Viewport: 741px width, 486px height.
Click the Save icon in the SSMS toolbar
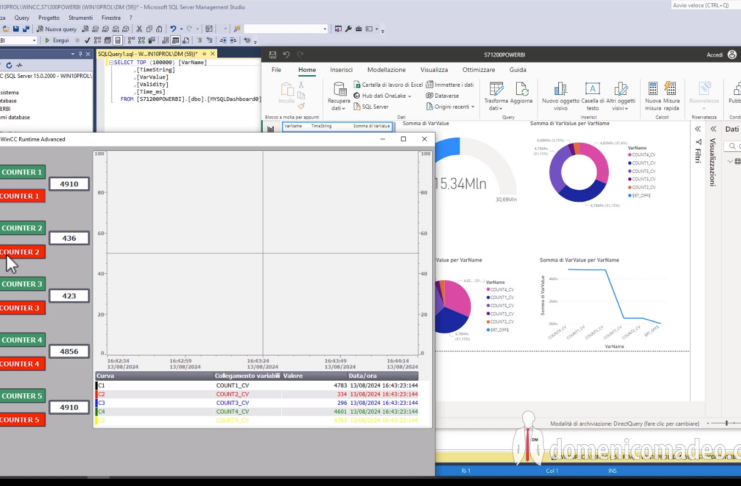(16, 29)
